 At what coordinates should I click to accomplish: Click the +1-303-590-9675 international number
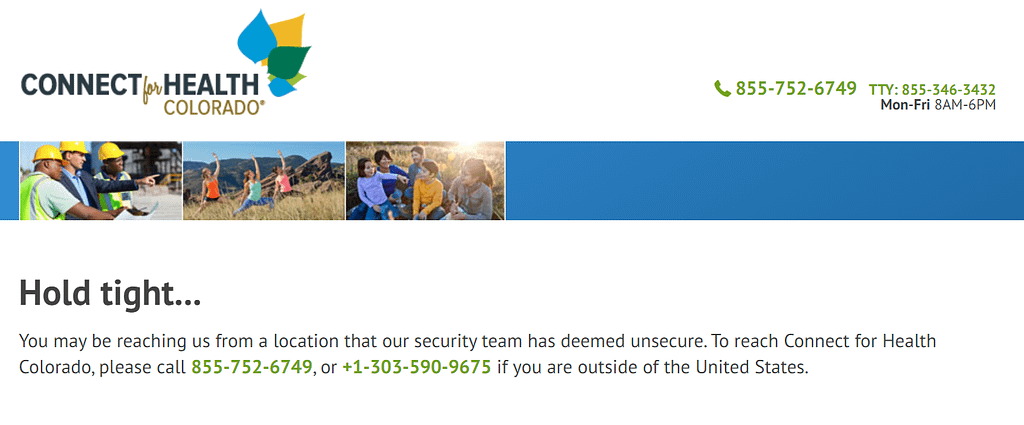(417, 367)
